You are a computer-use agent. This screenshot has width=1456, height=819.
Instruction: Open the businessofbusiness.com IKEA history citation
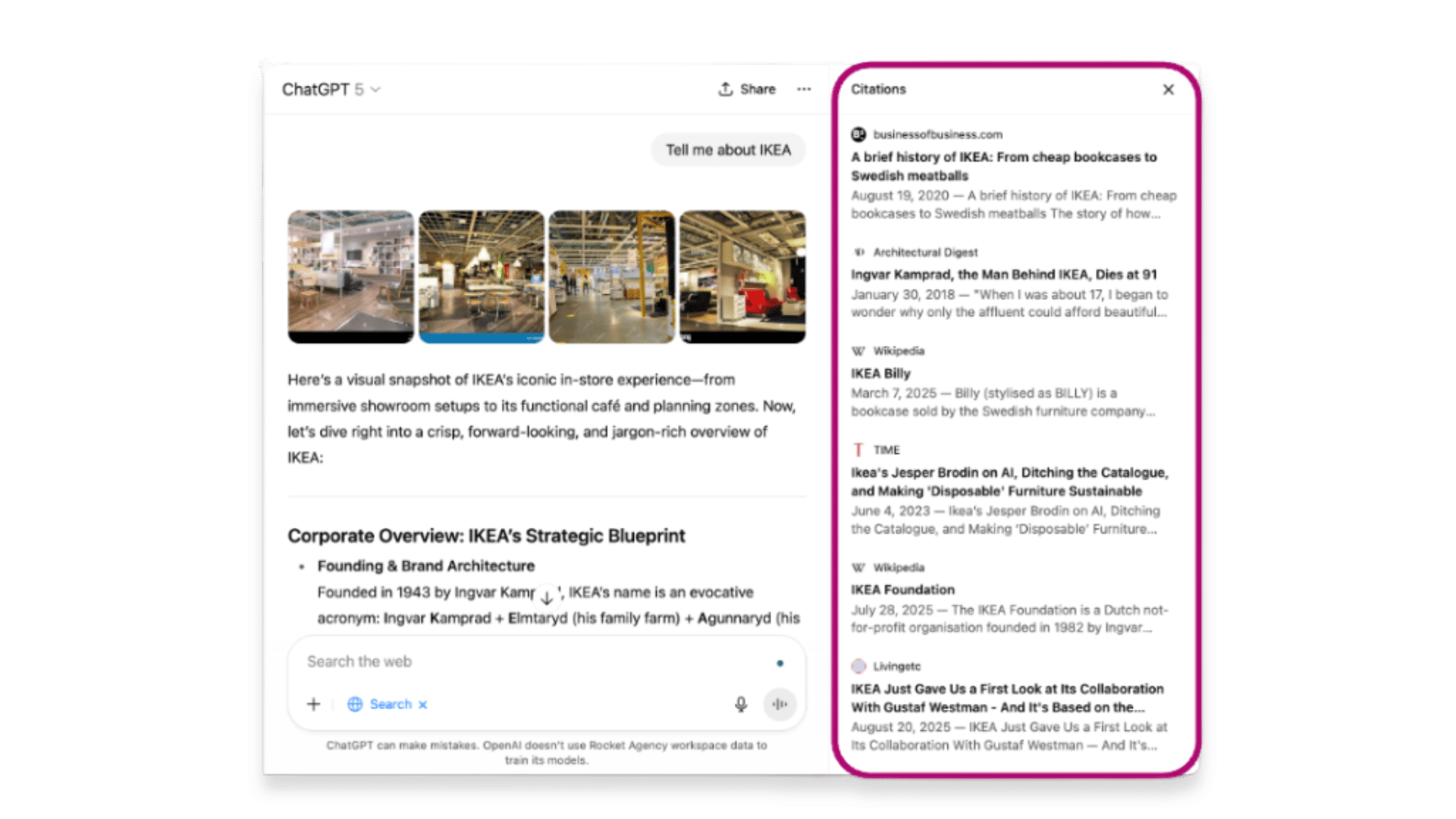(1003, 166)
